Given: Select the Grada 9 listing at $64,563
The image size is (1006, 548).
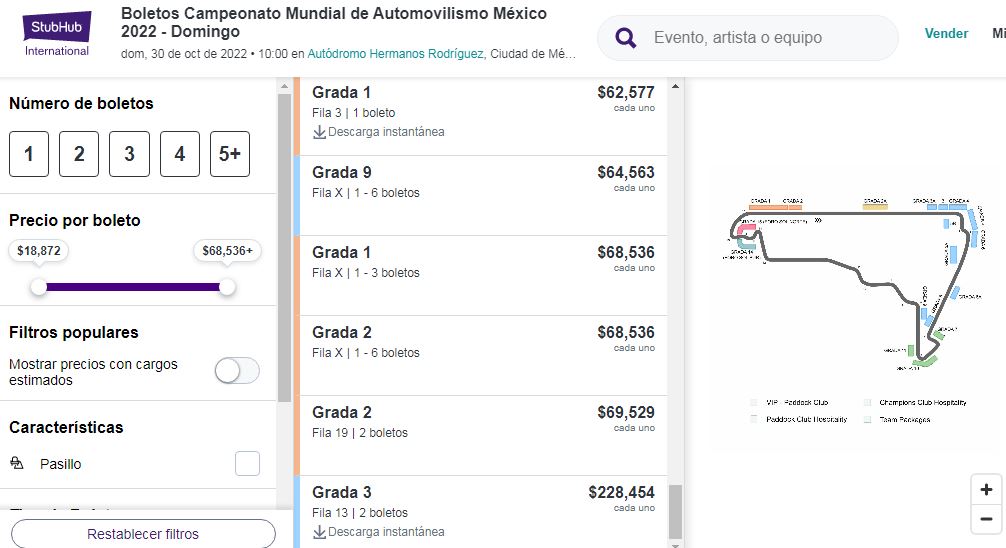Looking at the screenshot, I should (x=481, y=196).
